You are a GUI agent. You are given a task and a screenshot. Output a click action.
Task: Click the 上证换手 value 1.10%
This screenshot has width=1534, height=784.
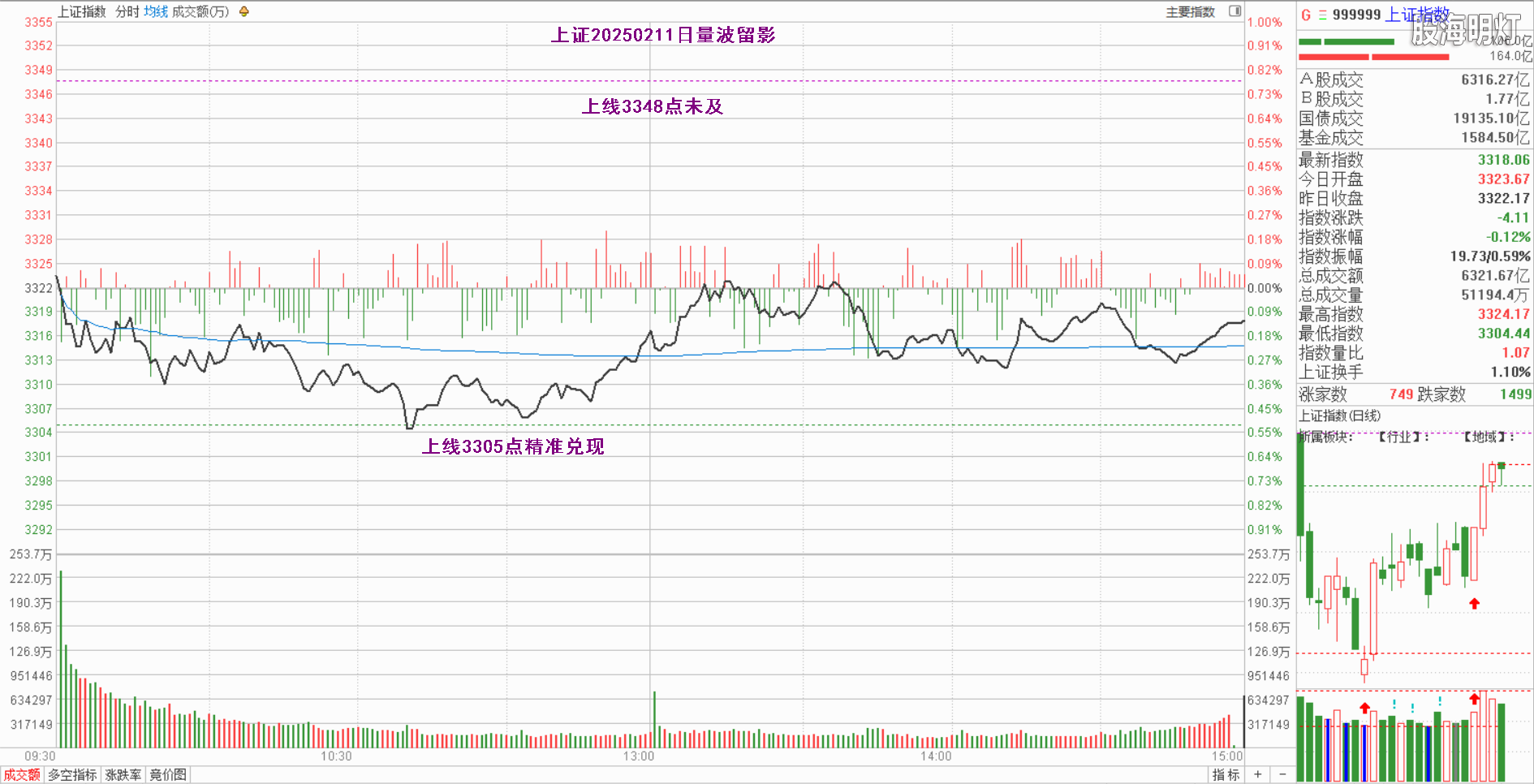(1510, 373)
